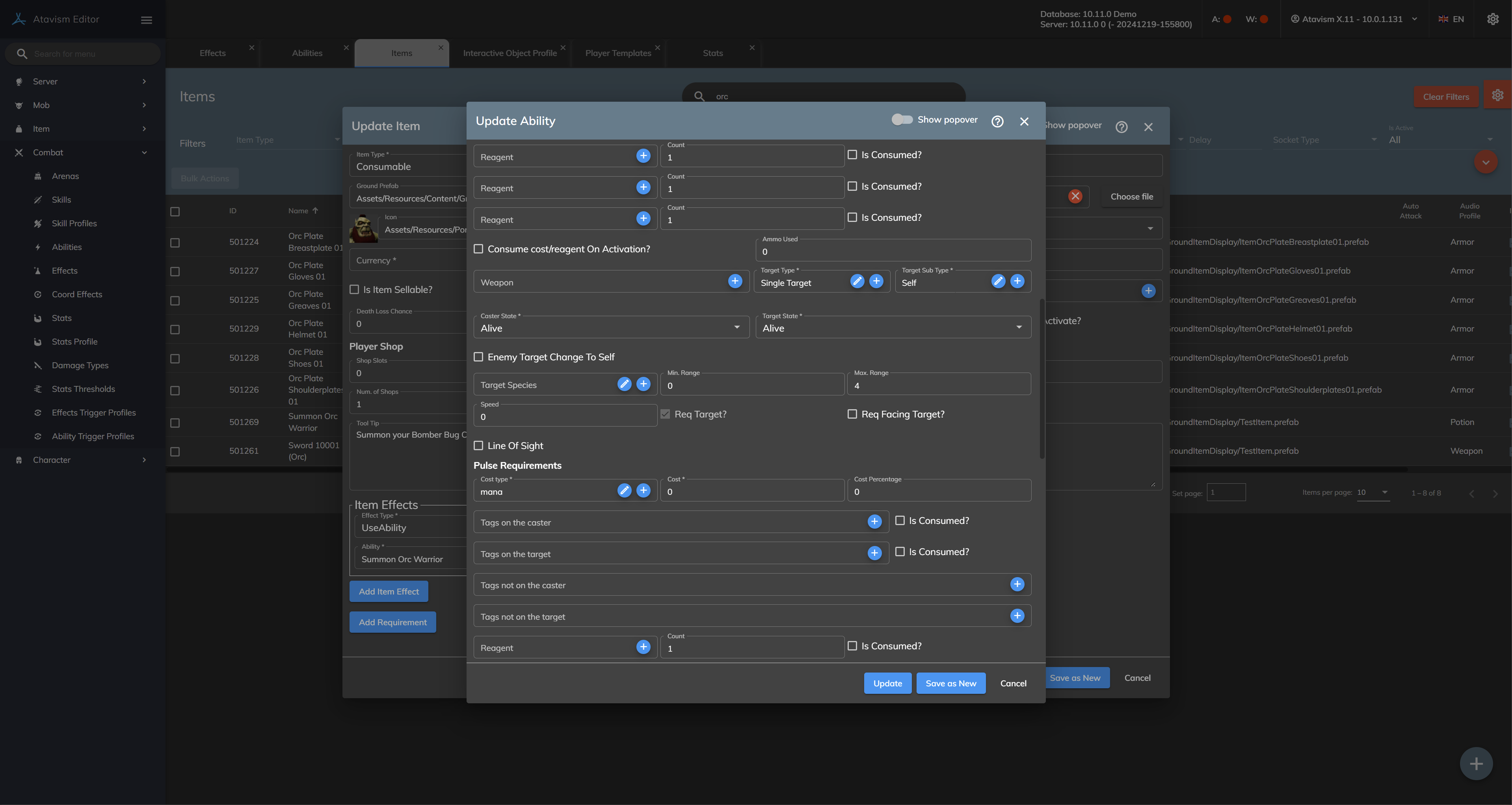Viewport: 1512px width, 805px height.
Task: Switch to the Player Templates tab
Action: pyautogui.click(x=617, y=53)
